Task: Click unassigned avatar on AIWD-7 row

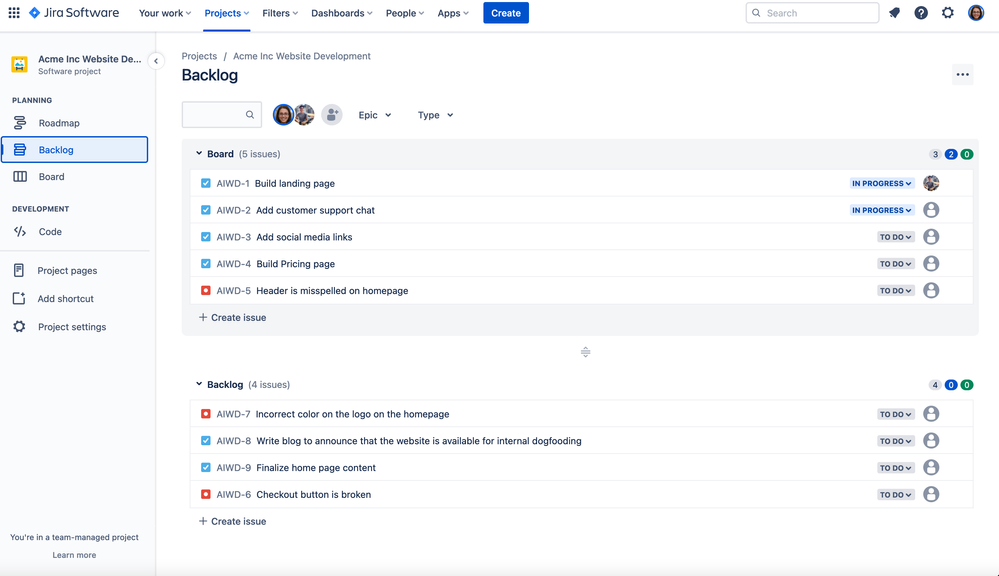Action: (x=931, y=414)
